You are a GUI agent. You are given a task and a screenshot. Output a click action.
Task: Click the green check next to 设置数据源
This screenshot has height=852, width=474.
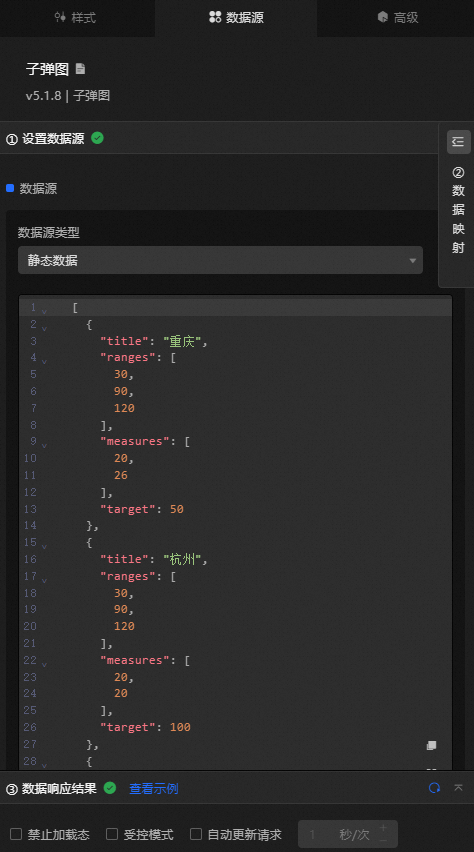[97, 138]
